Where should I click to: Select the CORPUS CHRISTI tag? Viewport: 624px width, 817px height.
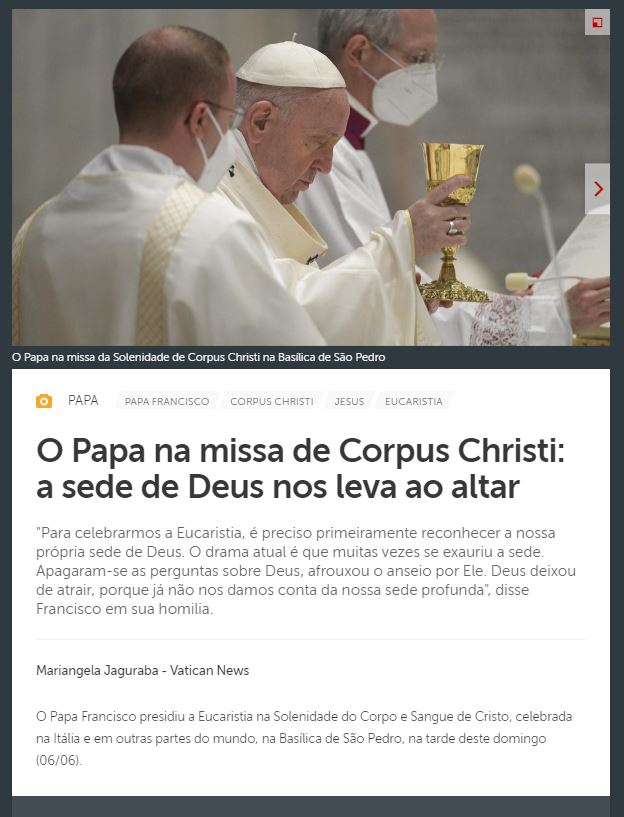coord(272,401)
